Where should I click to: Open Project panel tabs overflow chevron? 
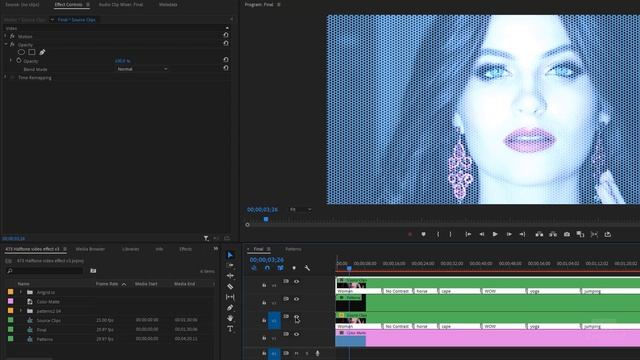pyautogui.click(x=216, y=249)
